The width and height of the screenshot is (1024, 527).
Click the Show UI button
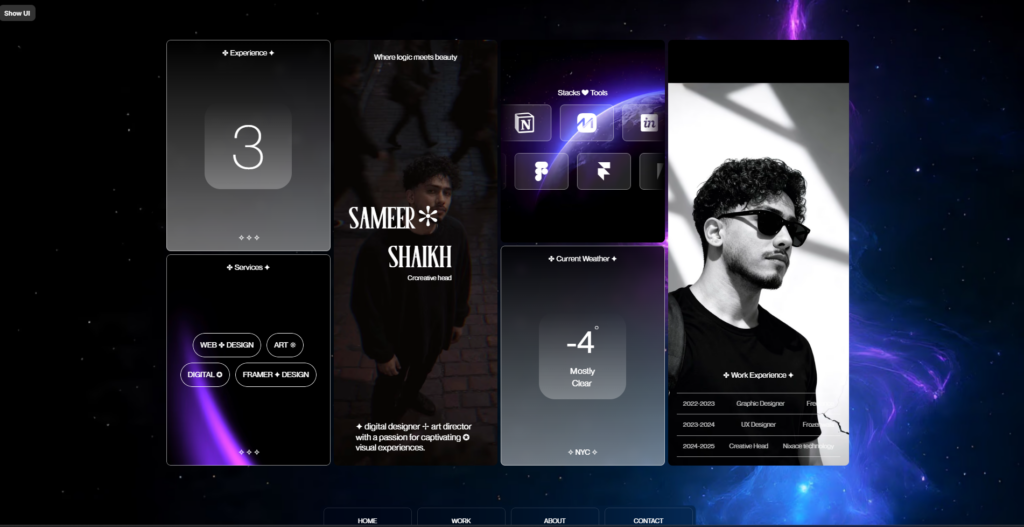coord(17,13)
